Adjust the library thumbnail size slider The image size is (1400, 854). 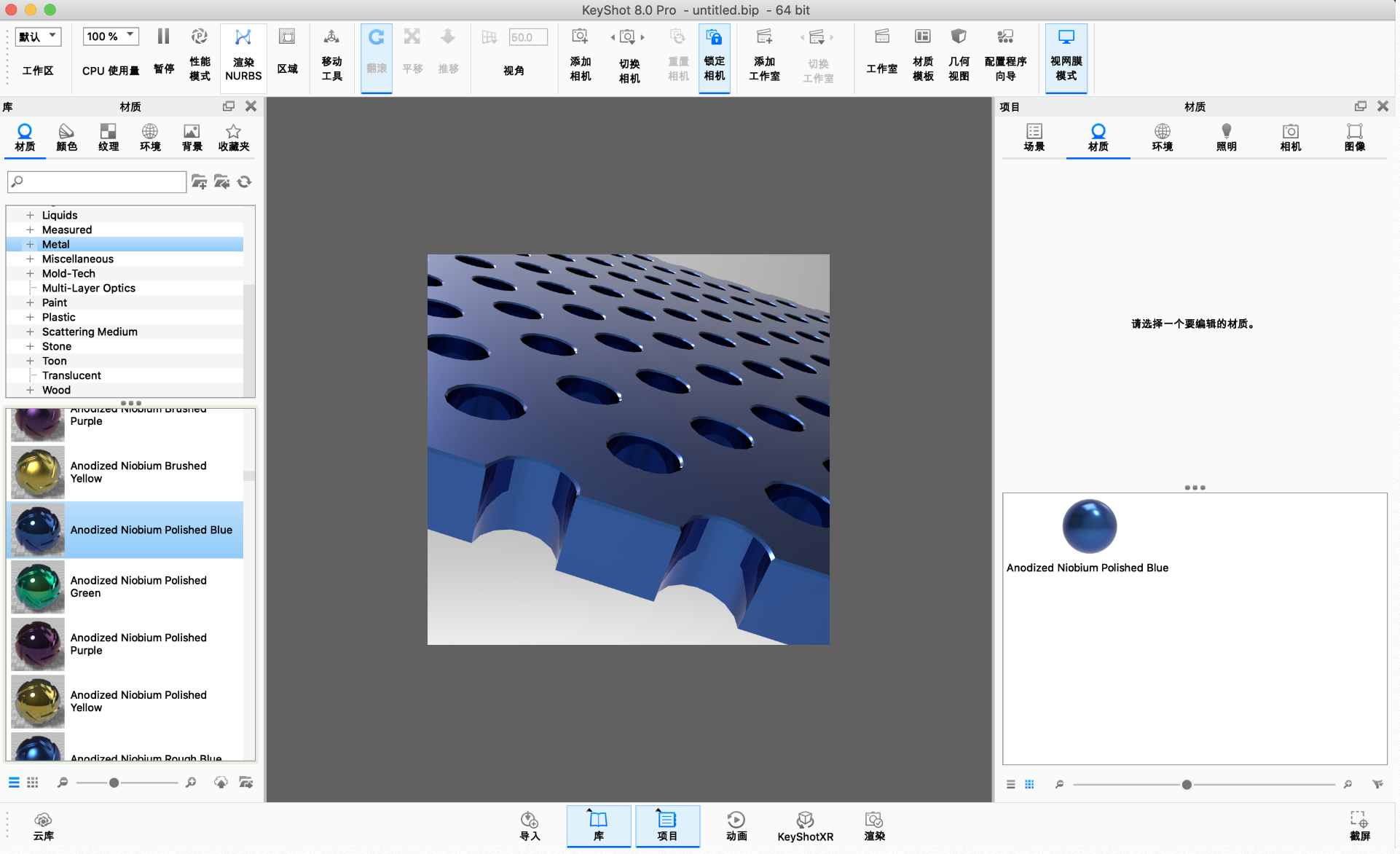(114, 783)
